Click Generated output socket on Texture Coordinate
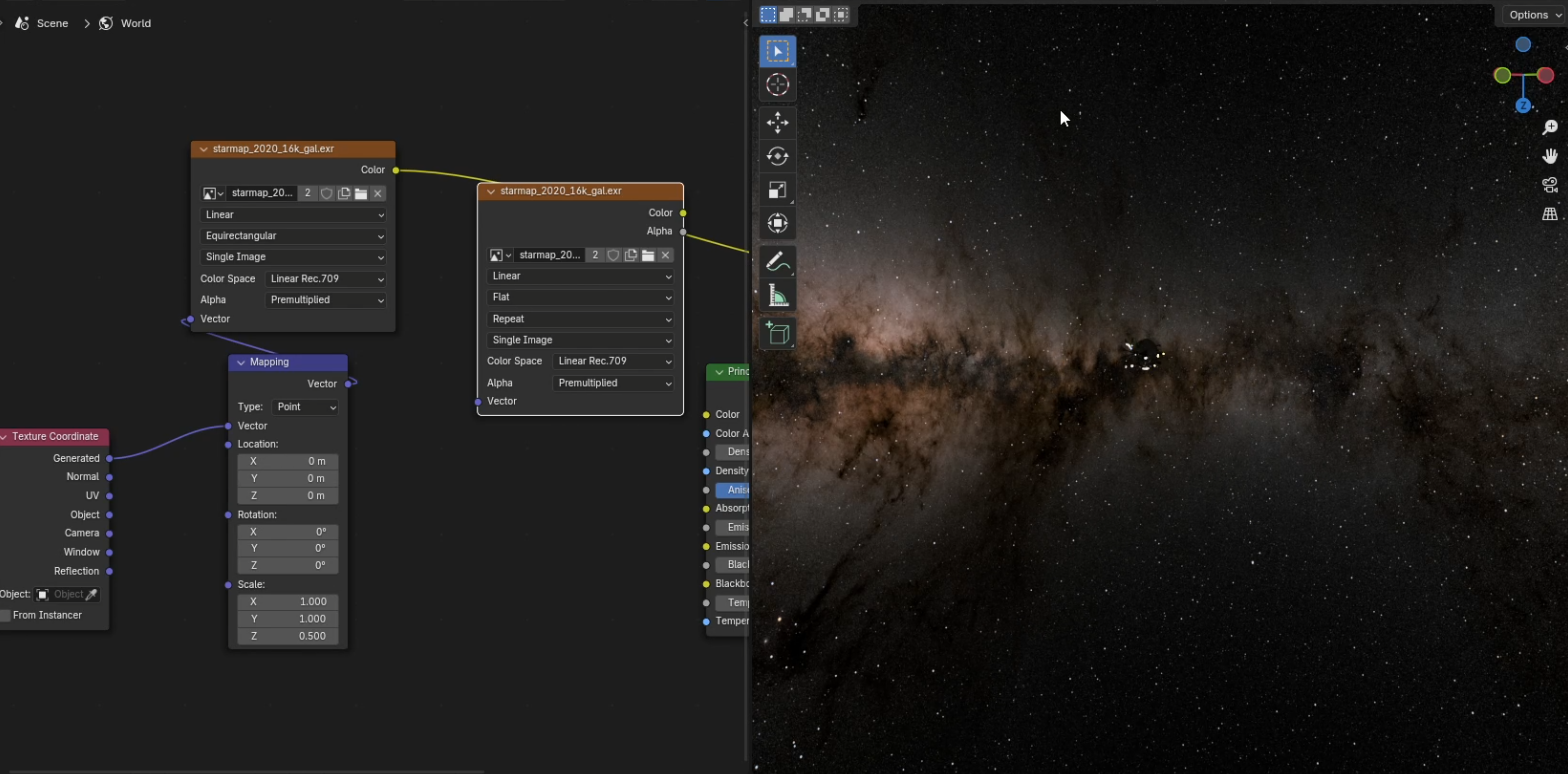1568x774 pixels. [109, 458]
